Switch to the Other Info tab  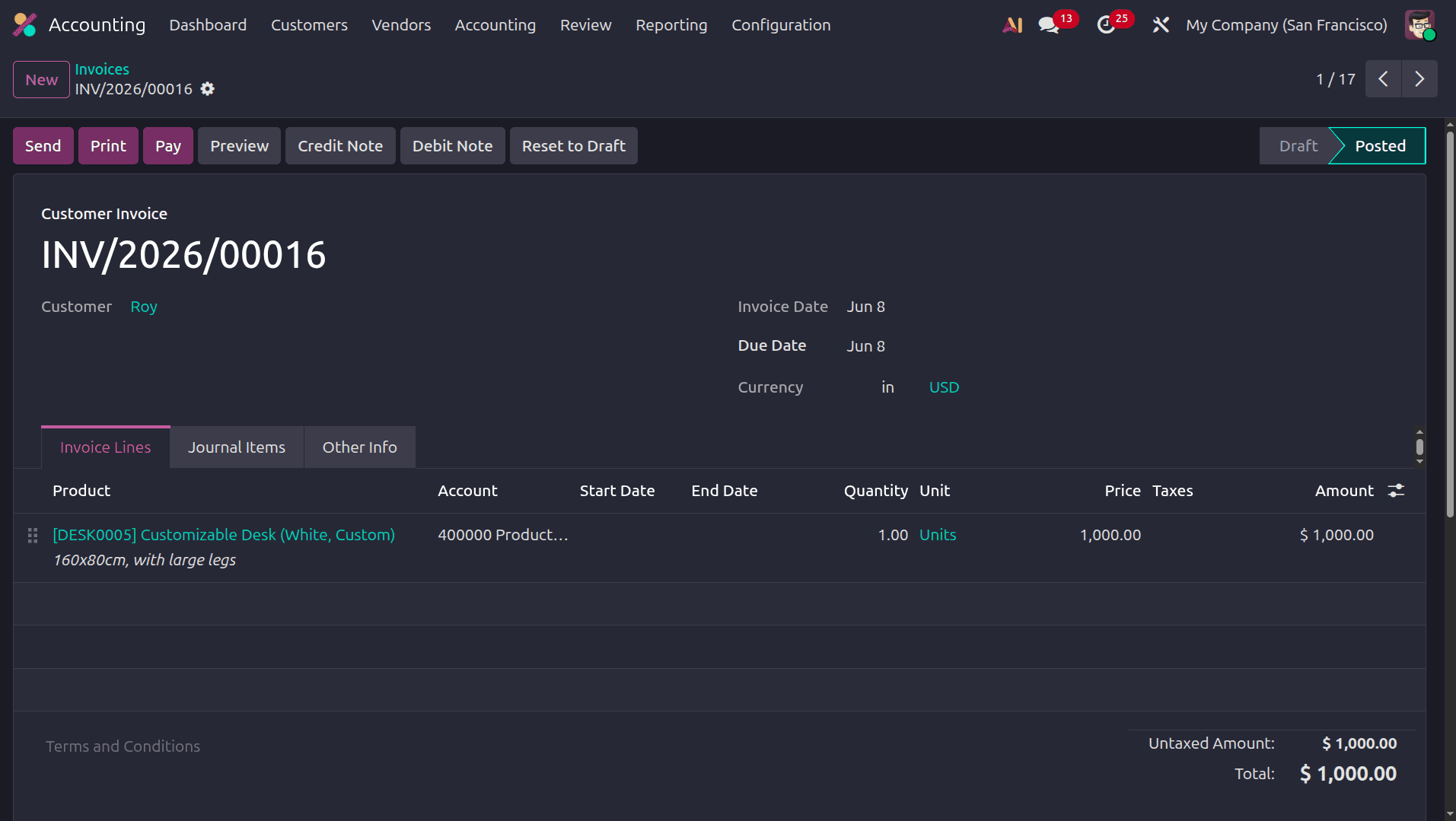pyautogui.click(x=359, y=447)
